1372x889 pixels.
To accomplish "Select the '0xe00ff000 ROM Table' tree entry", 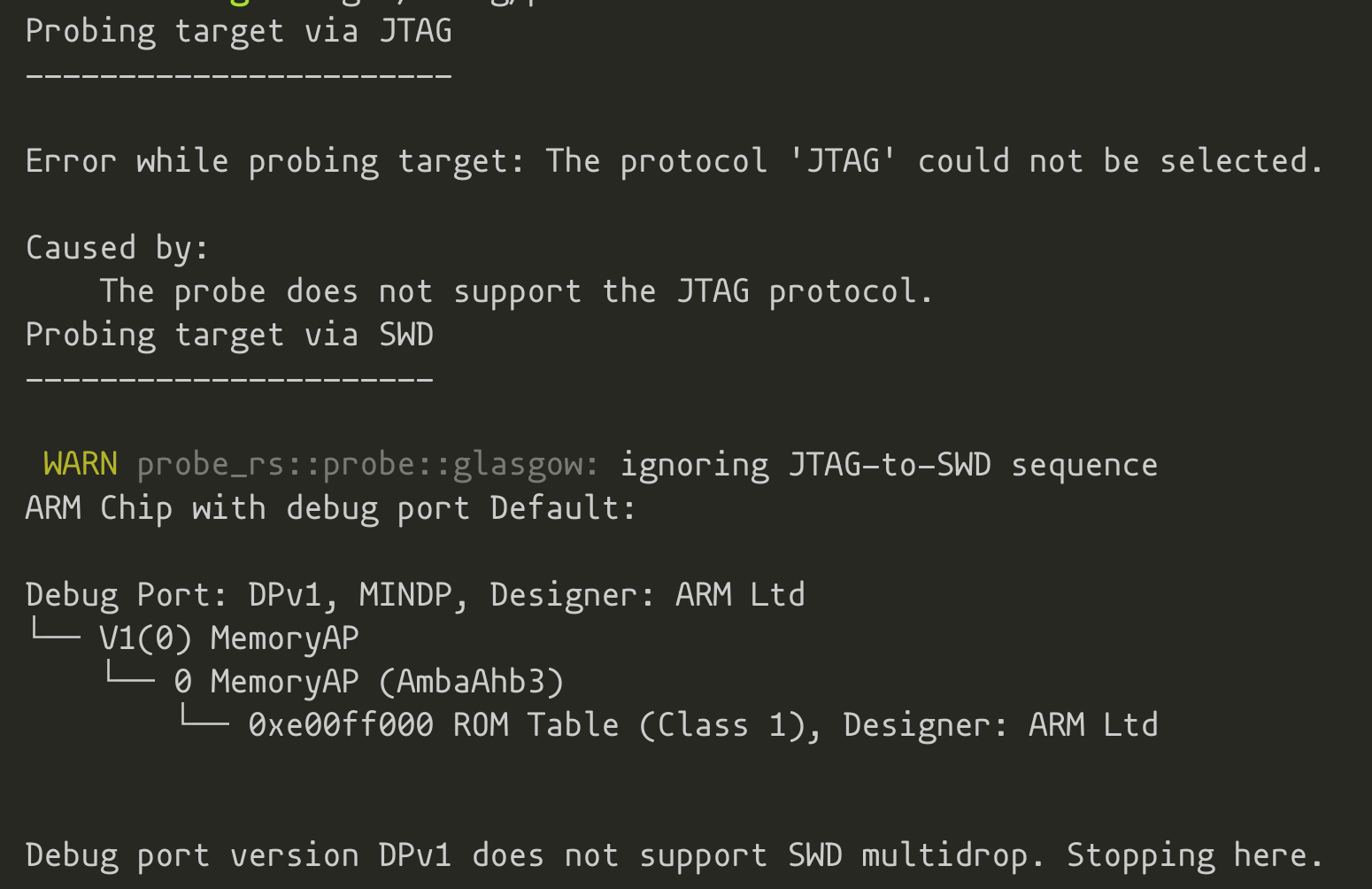I will coord(703,725).
